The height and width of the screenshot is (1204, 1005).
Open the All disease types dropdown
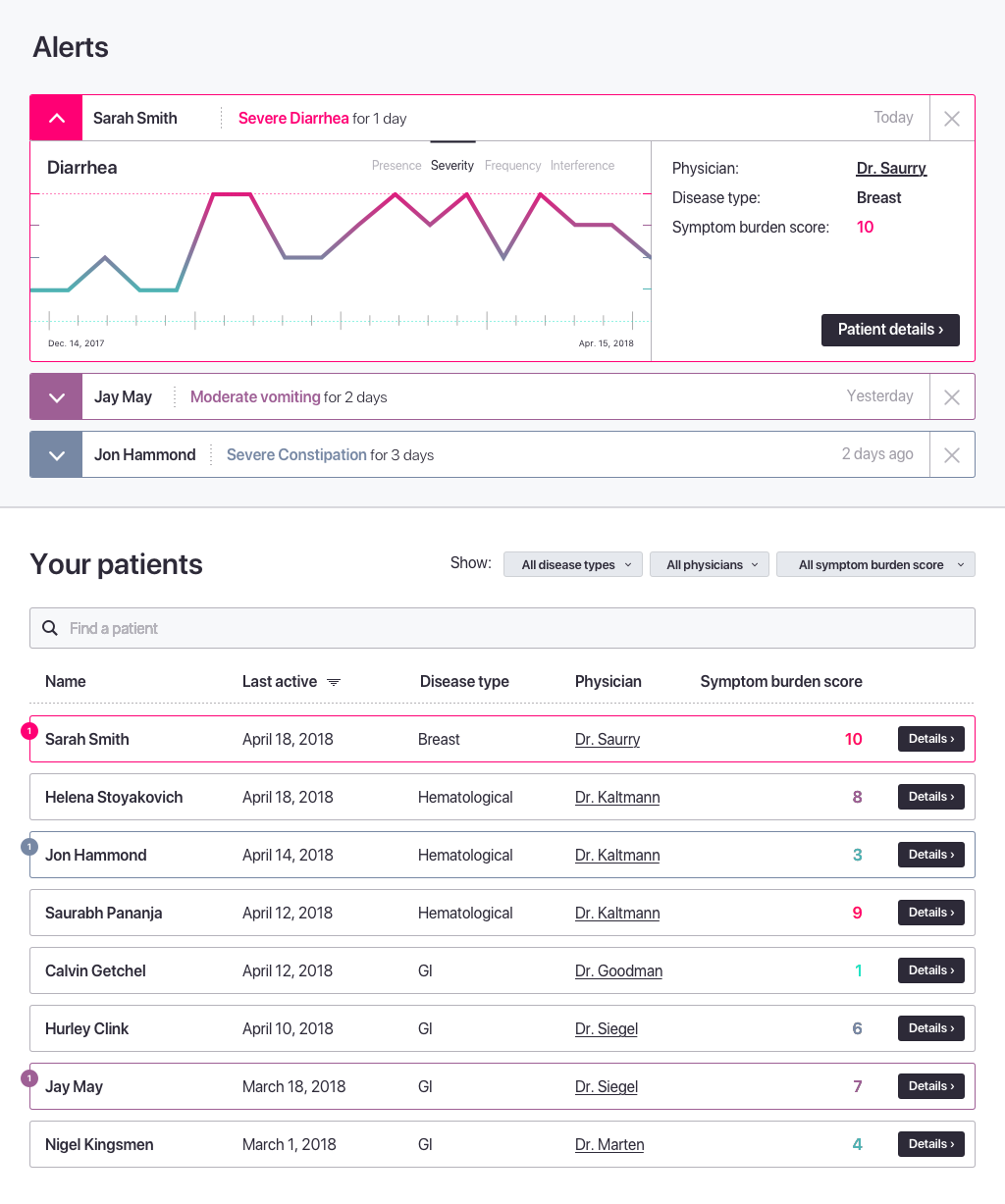coord(573,564)
